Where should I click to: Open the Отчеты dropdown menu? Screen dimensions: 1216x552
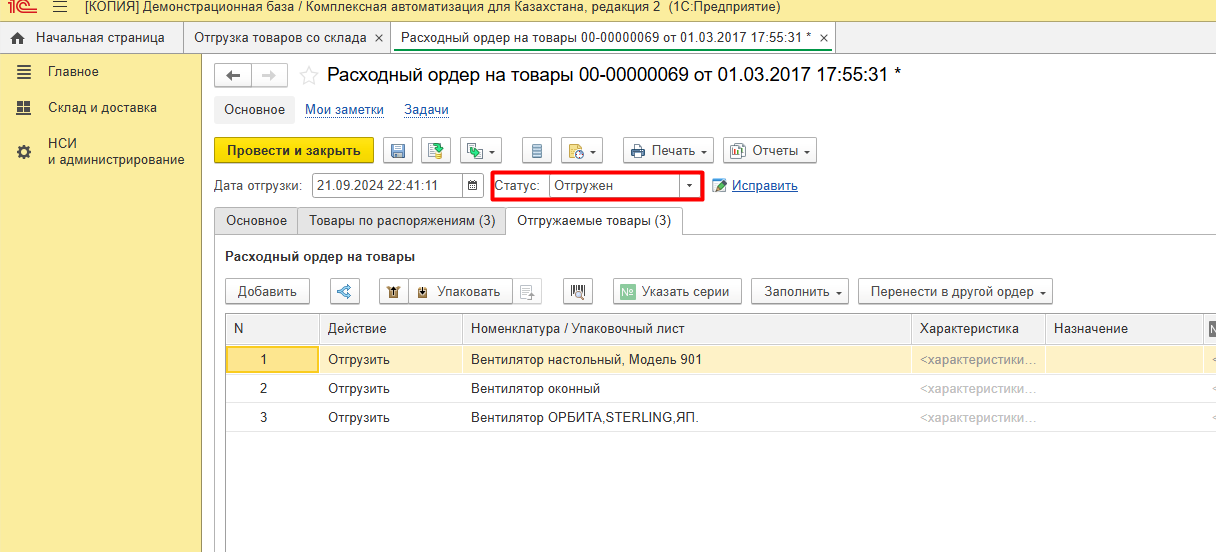click(x=769, y=151)
